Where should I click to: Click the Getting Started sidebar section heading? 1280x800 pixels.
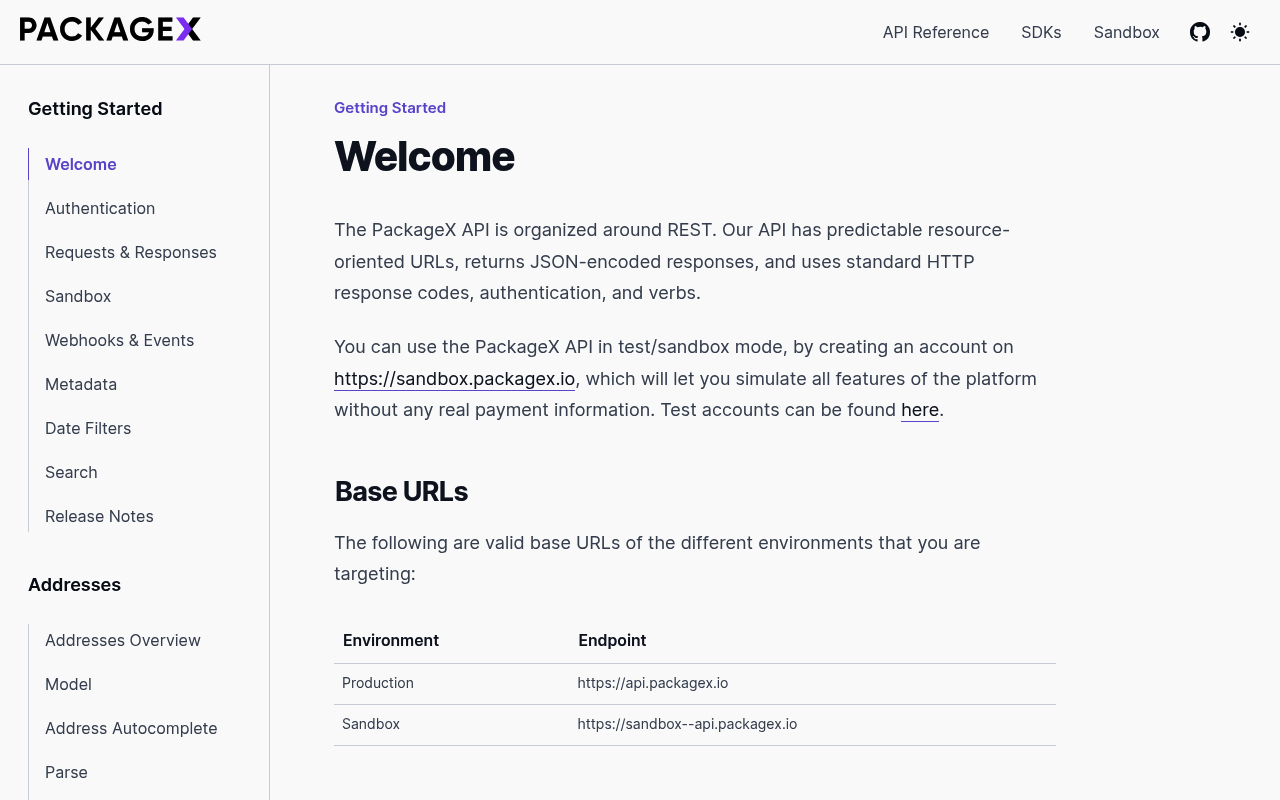tap(95, 109)
